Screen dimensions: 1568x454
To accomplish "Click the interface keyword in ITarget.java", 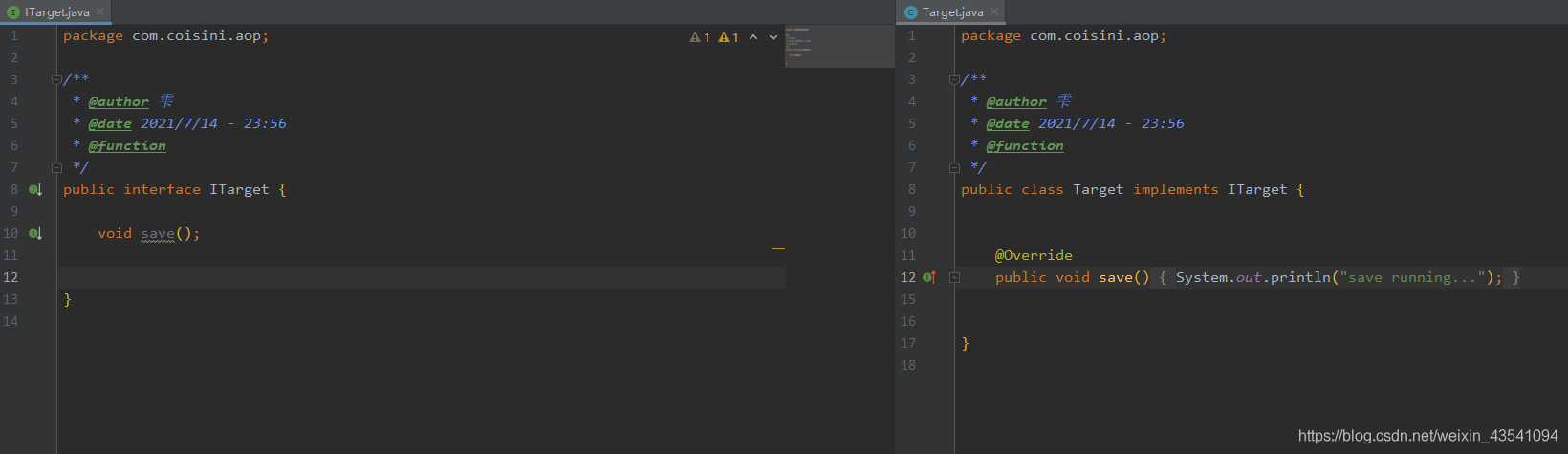I will (163, 190).
